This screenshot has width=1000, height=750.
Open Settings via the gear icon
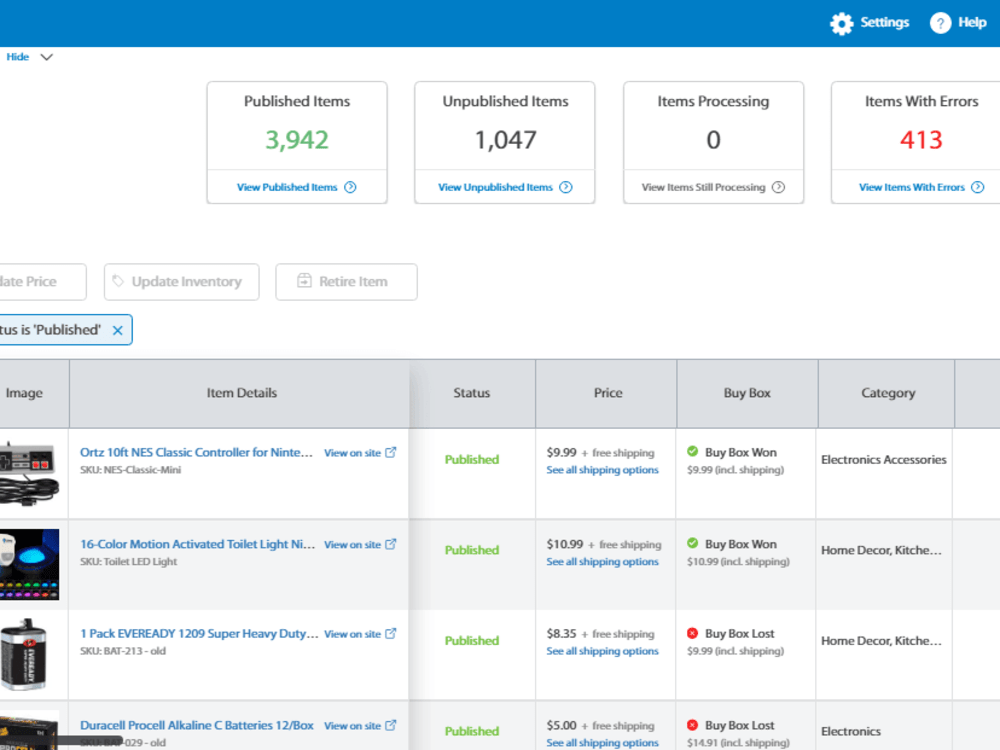pyautogui.click(x=841, y=24)
